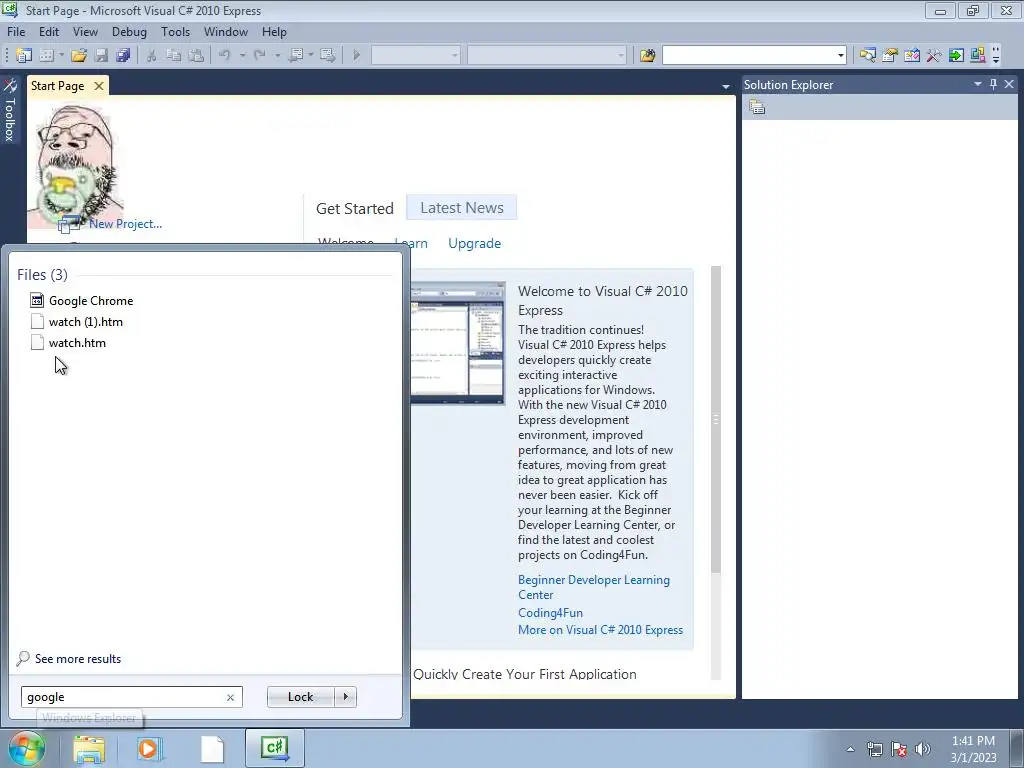Viewport: 1024px width, 768px height.
Task: Open the Add New Item dropdown arrow
Action: [61, 56]
